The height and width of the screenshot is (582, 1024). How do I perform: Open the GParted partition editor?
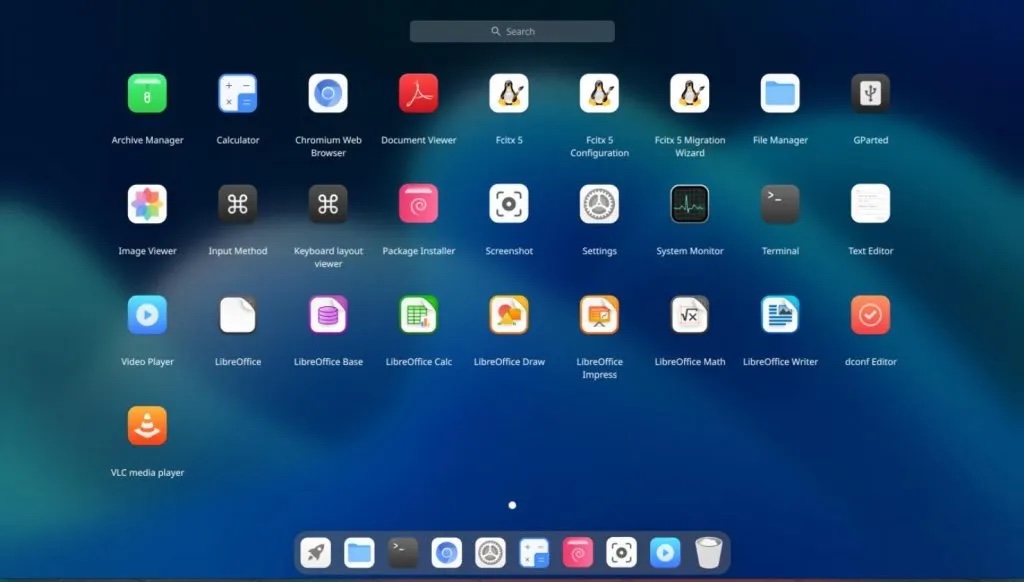point(870,94)
